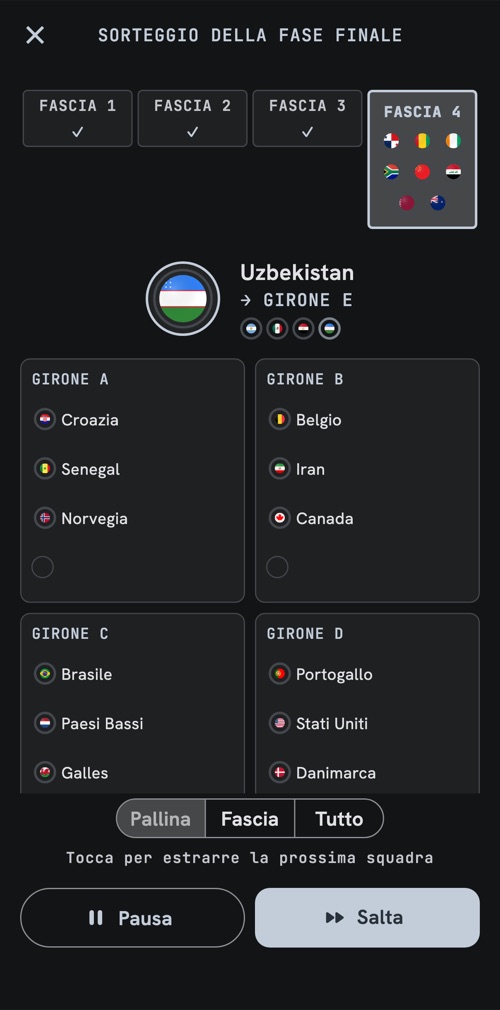Tap the large Uzbekistan flag ball
Viewport: 500px width, 1010px height.
click(183, 299)
